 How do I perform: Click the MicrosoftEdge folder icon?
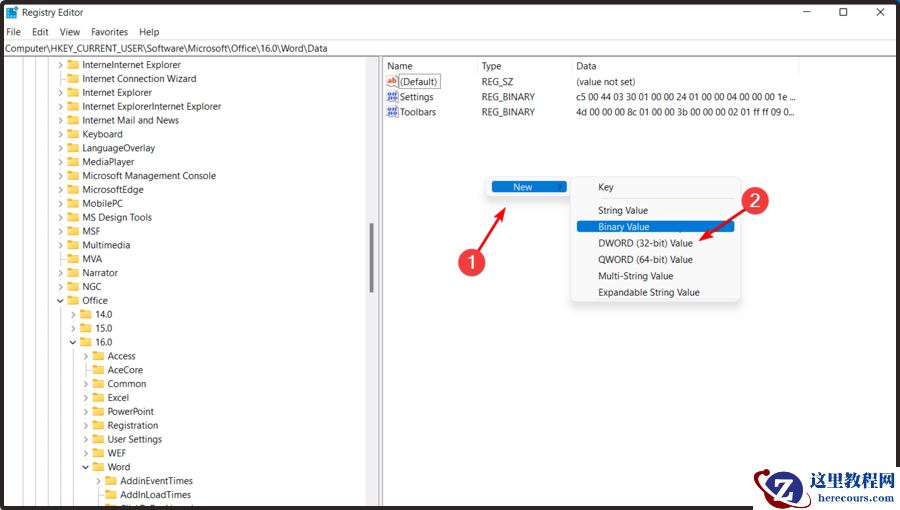72,189
